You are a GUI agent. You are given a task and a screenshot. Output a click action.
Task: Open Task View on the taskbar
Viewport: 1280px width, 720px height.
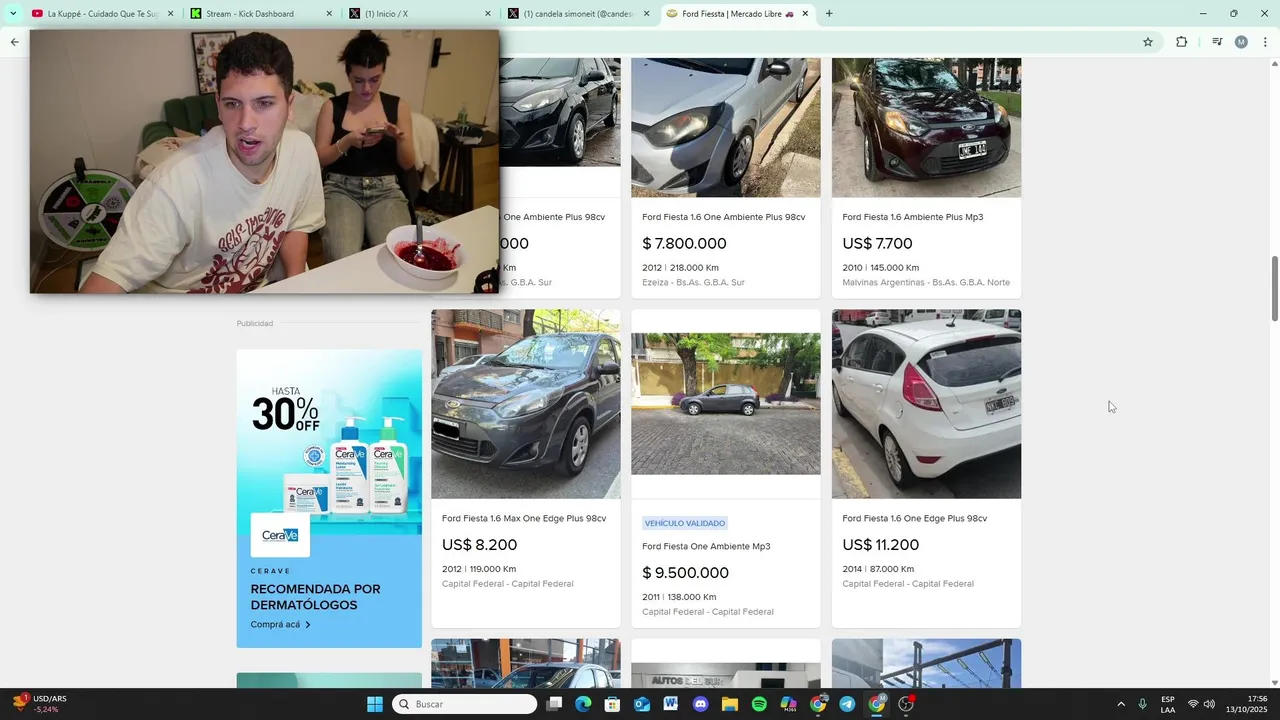554,704
